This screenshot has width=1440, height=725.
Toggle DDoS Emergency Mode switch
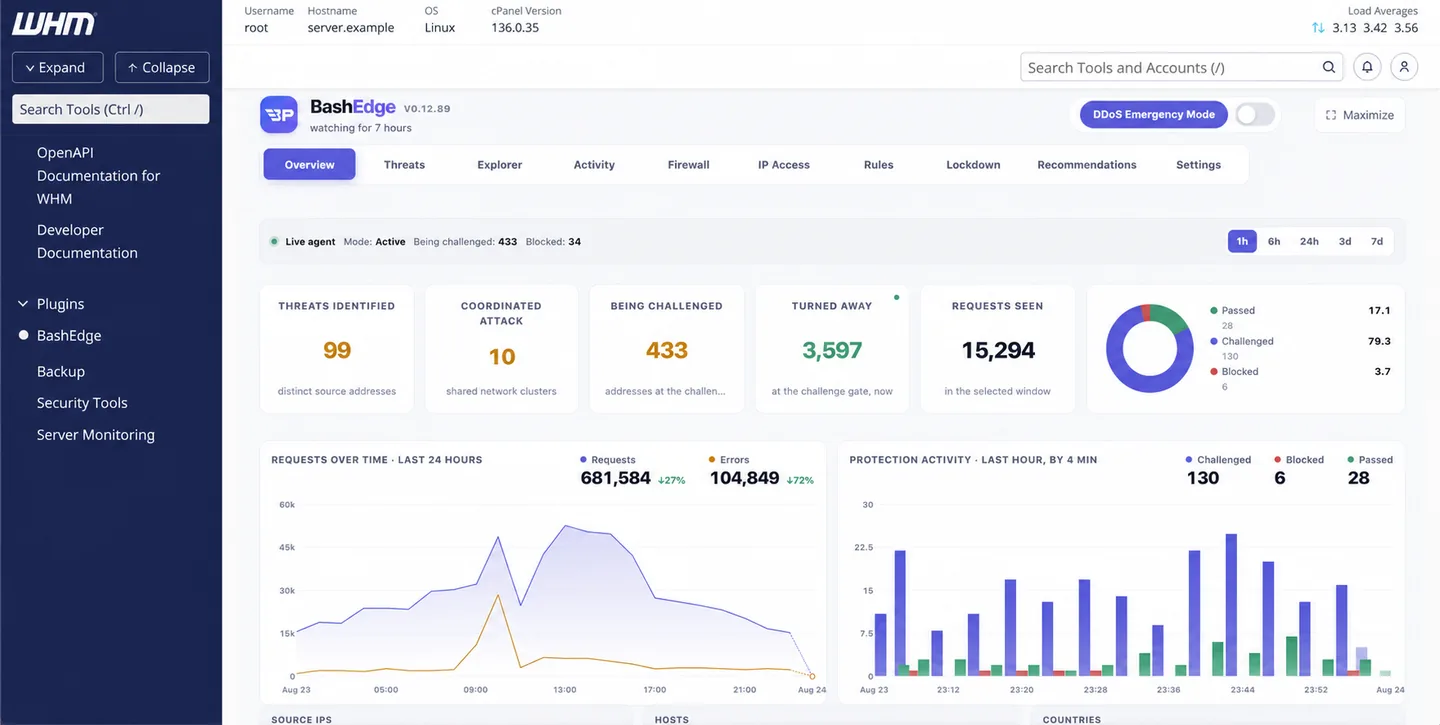tap(1255, 114)
